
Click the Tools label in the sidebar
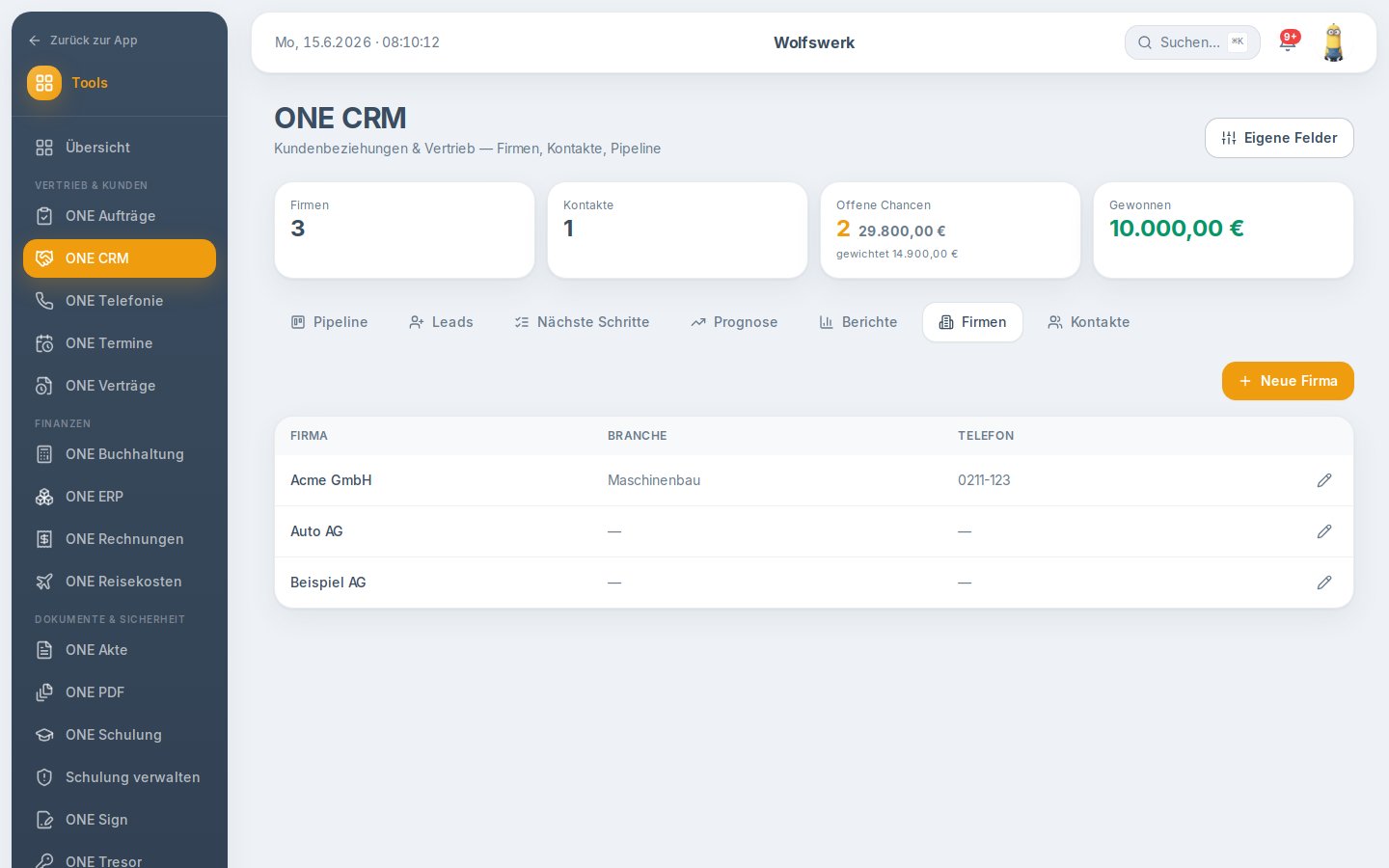point(90,83)
